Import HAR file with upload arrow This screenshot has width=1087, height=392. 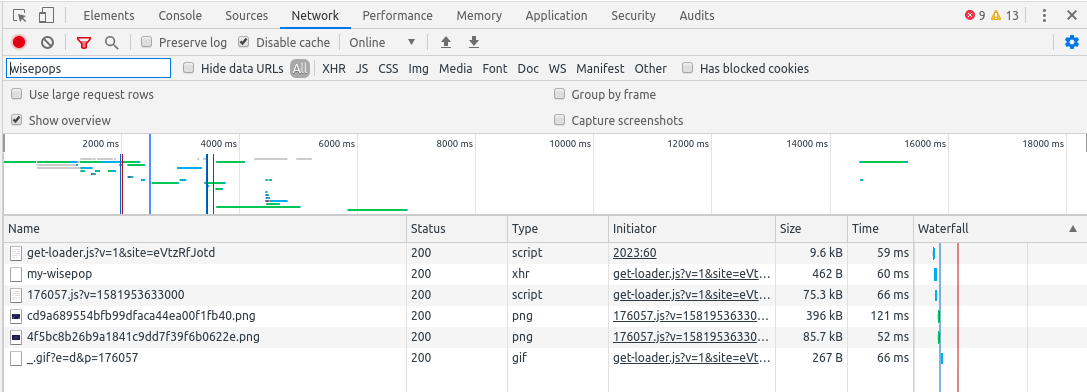coord(446,42)
